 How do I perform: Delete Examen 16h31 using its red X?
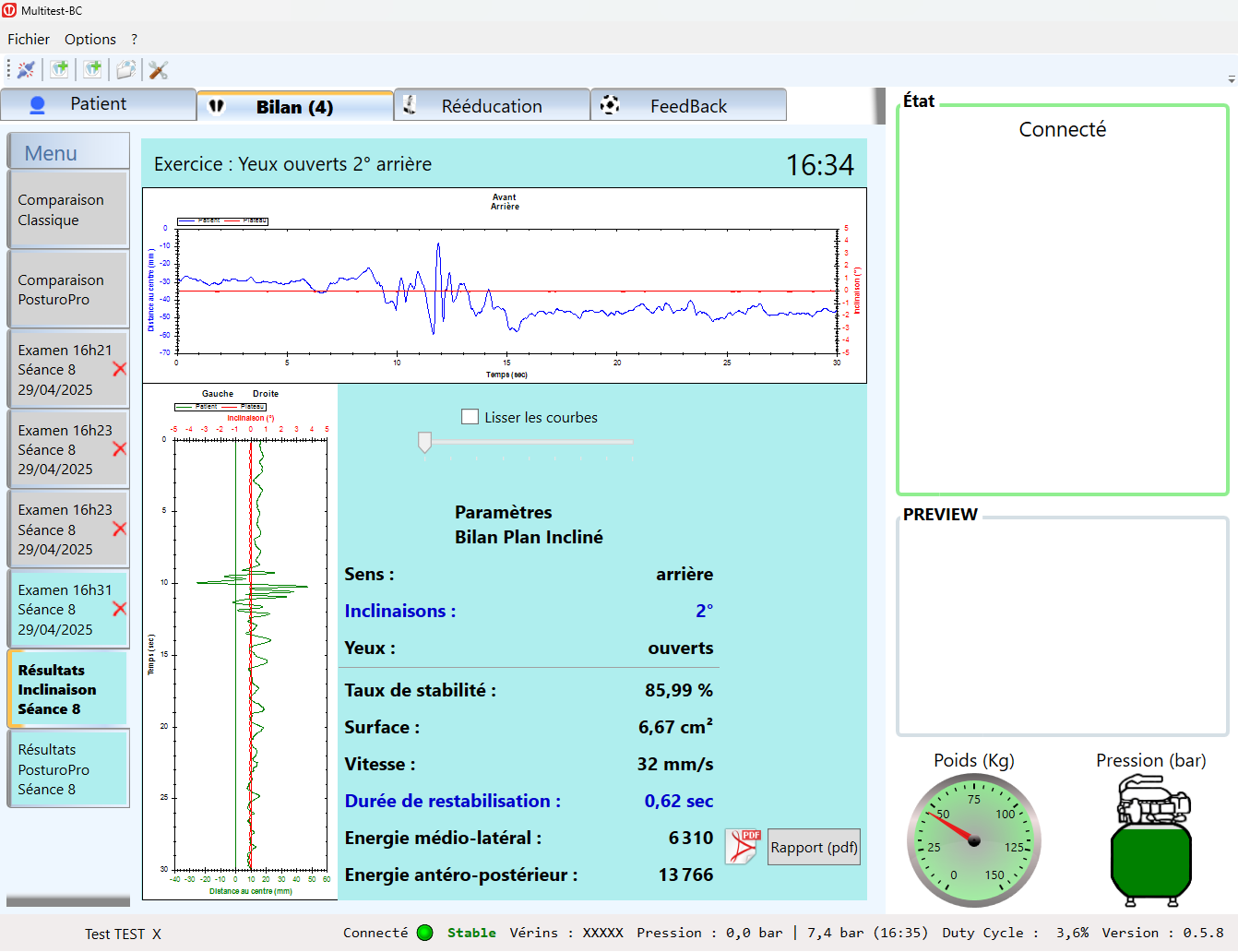(x=120, y=609)
